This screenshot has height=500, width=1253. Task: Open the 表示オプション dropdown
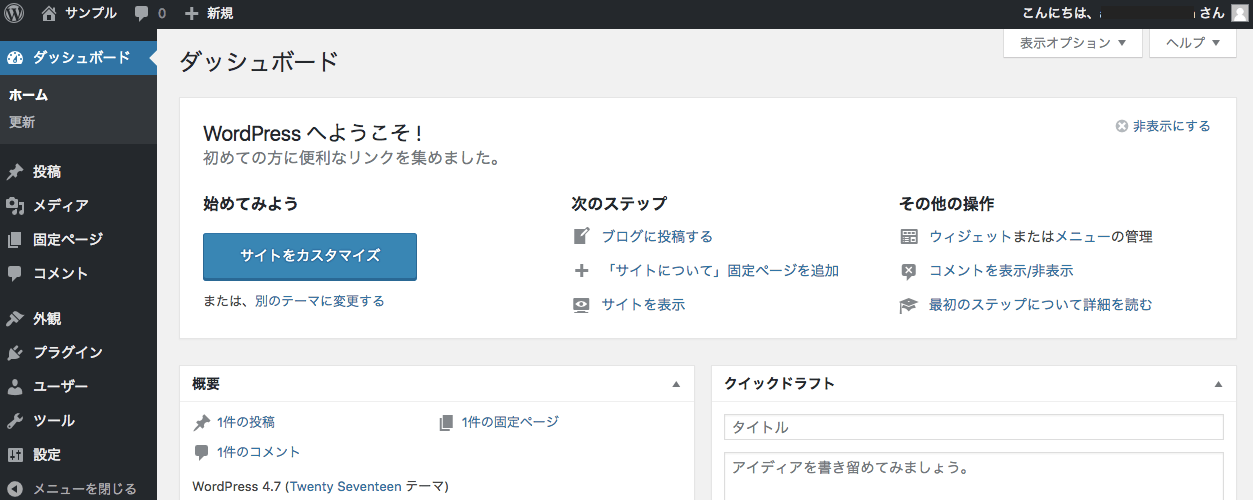click(1073, 43)
